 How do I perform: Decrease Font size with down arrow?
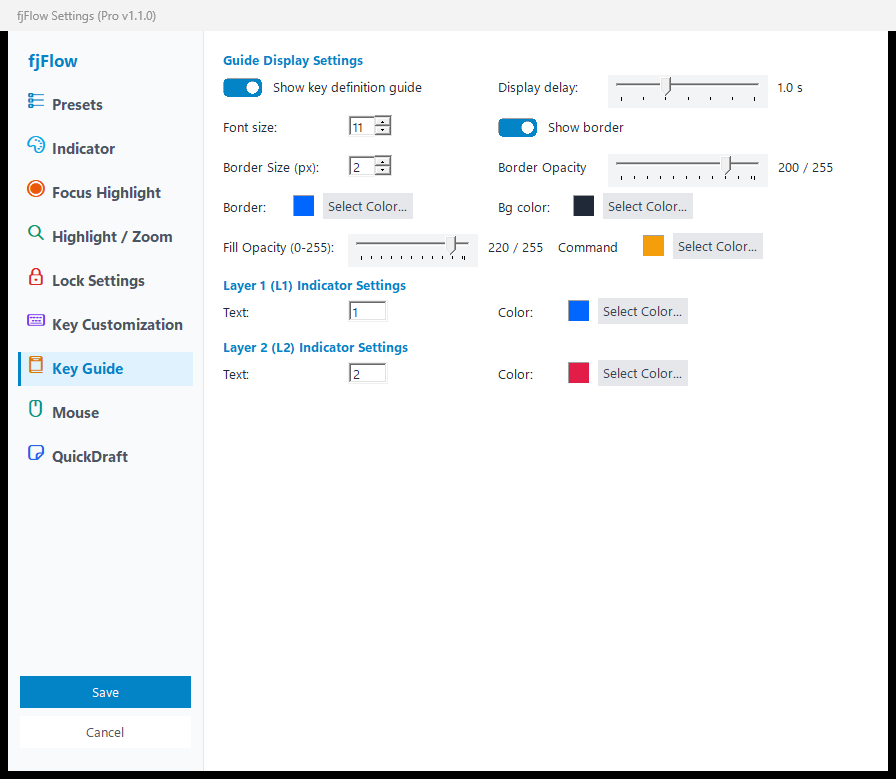pos(383,130)
